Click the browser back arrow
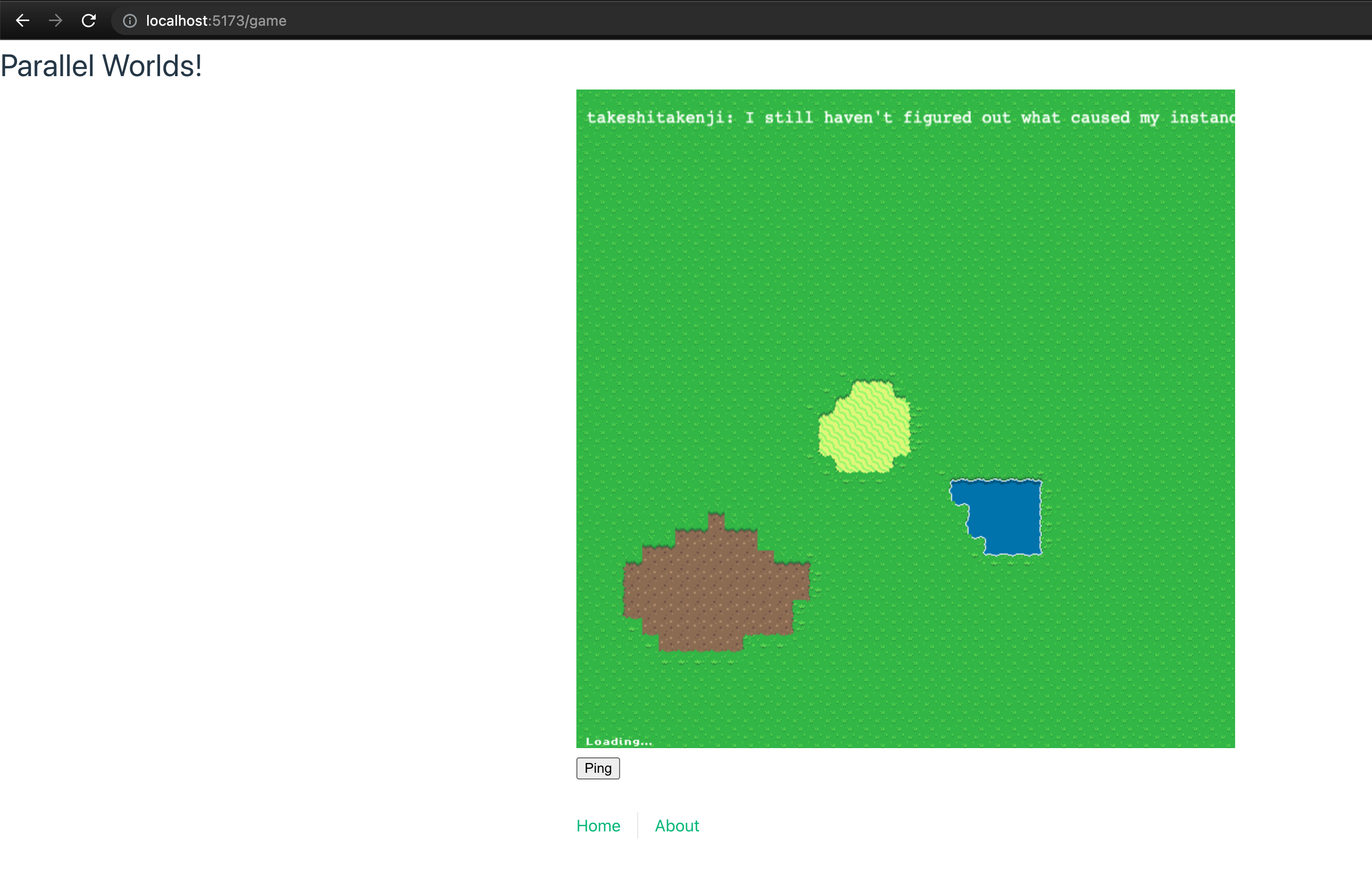This screenshot has height=887, width=1372. (x=23, y=21)
